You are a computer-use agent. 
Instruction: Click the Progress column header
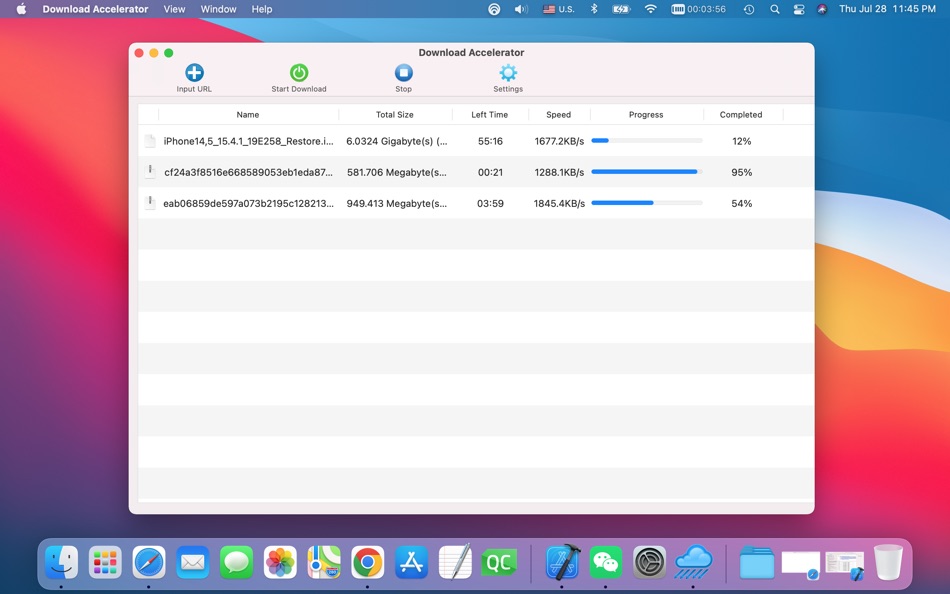click(x=646, y=115)
